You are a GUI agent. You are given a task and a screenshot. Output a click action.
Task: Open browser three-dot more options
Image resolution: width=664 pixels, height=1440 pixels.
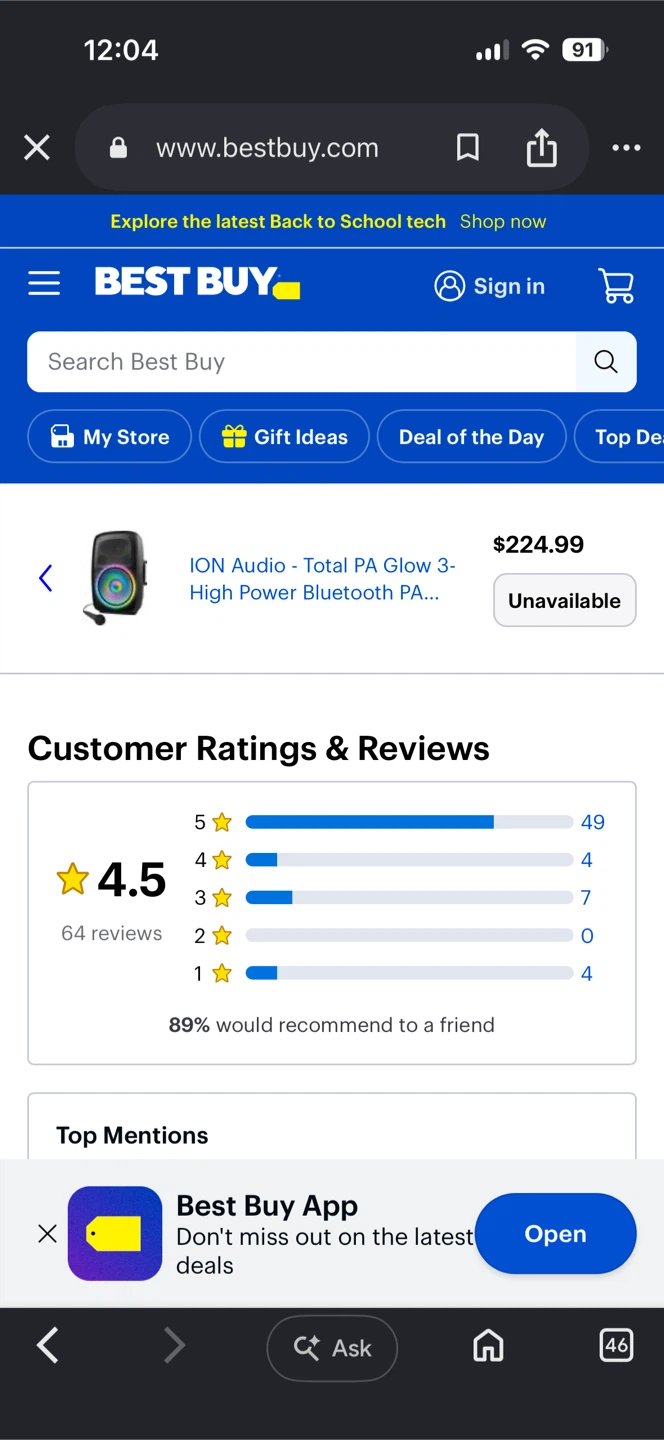tap(626, 148)
